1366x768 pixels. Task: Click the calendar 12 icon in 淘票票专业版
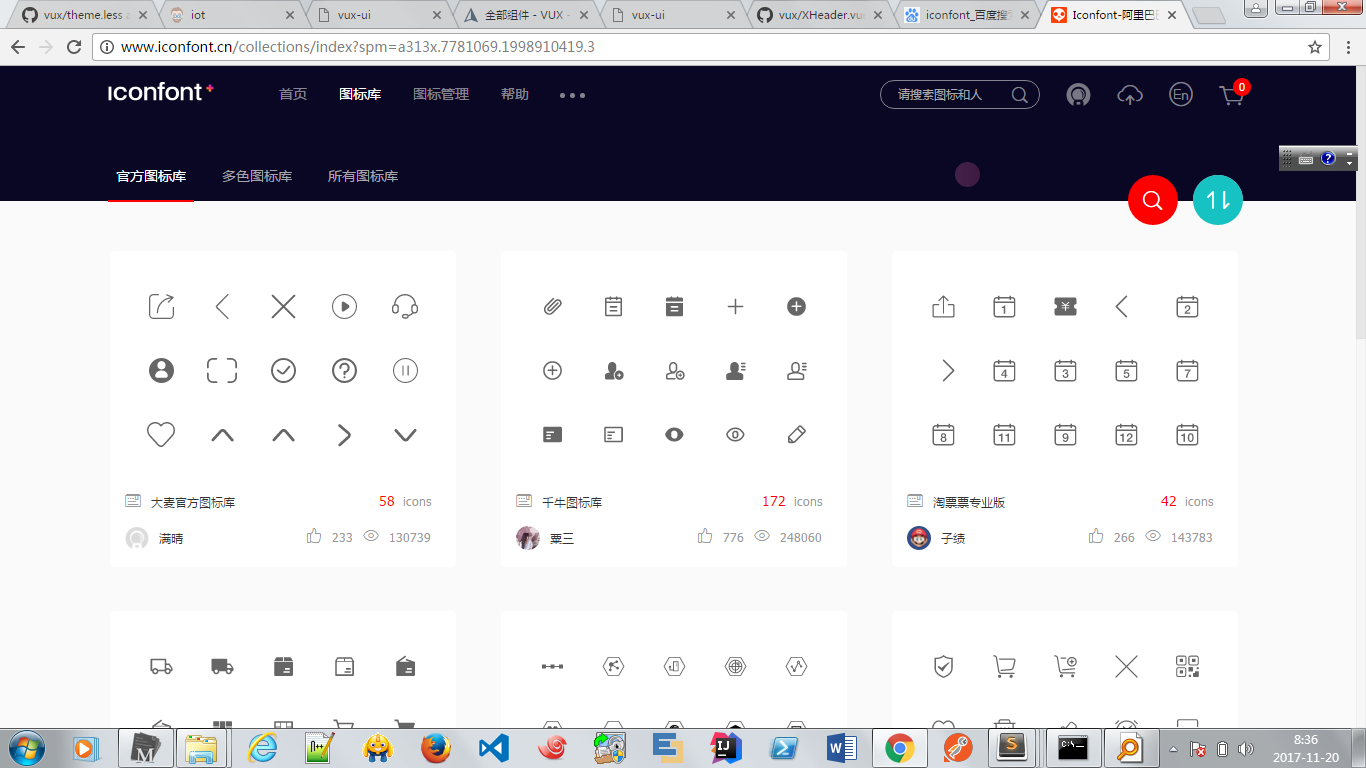(x=1126, y=434)
